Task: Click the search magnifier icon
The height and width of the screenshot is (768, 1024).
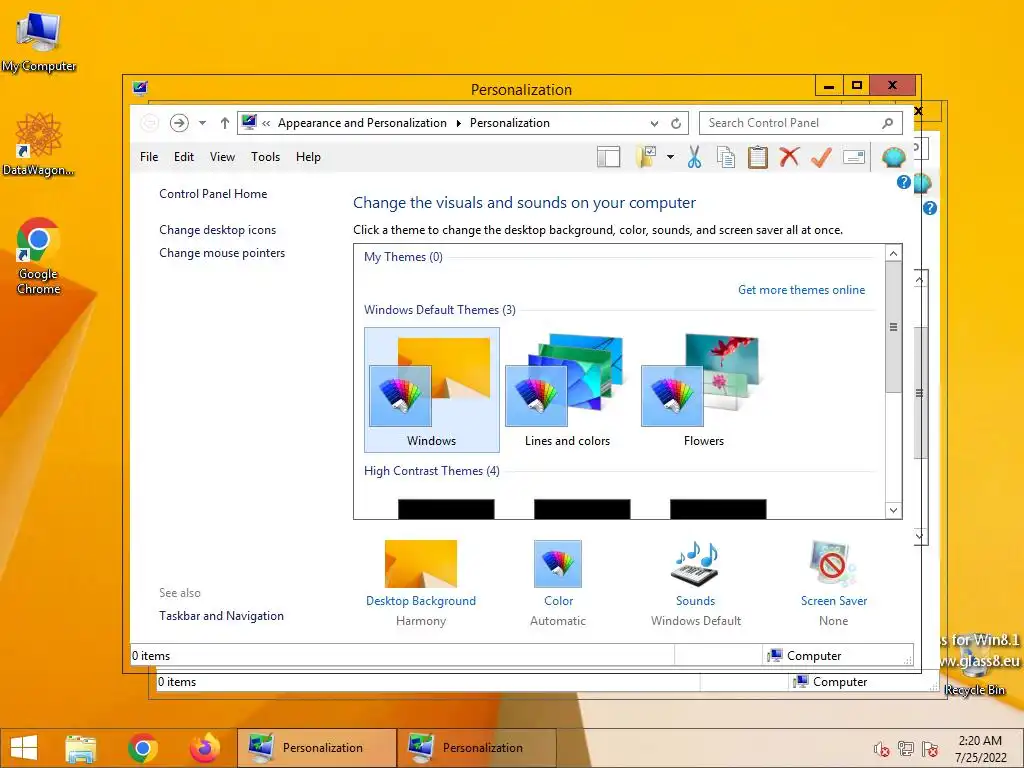Action: point(888,123)
